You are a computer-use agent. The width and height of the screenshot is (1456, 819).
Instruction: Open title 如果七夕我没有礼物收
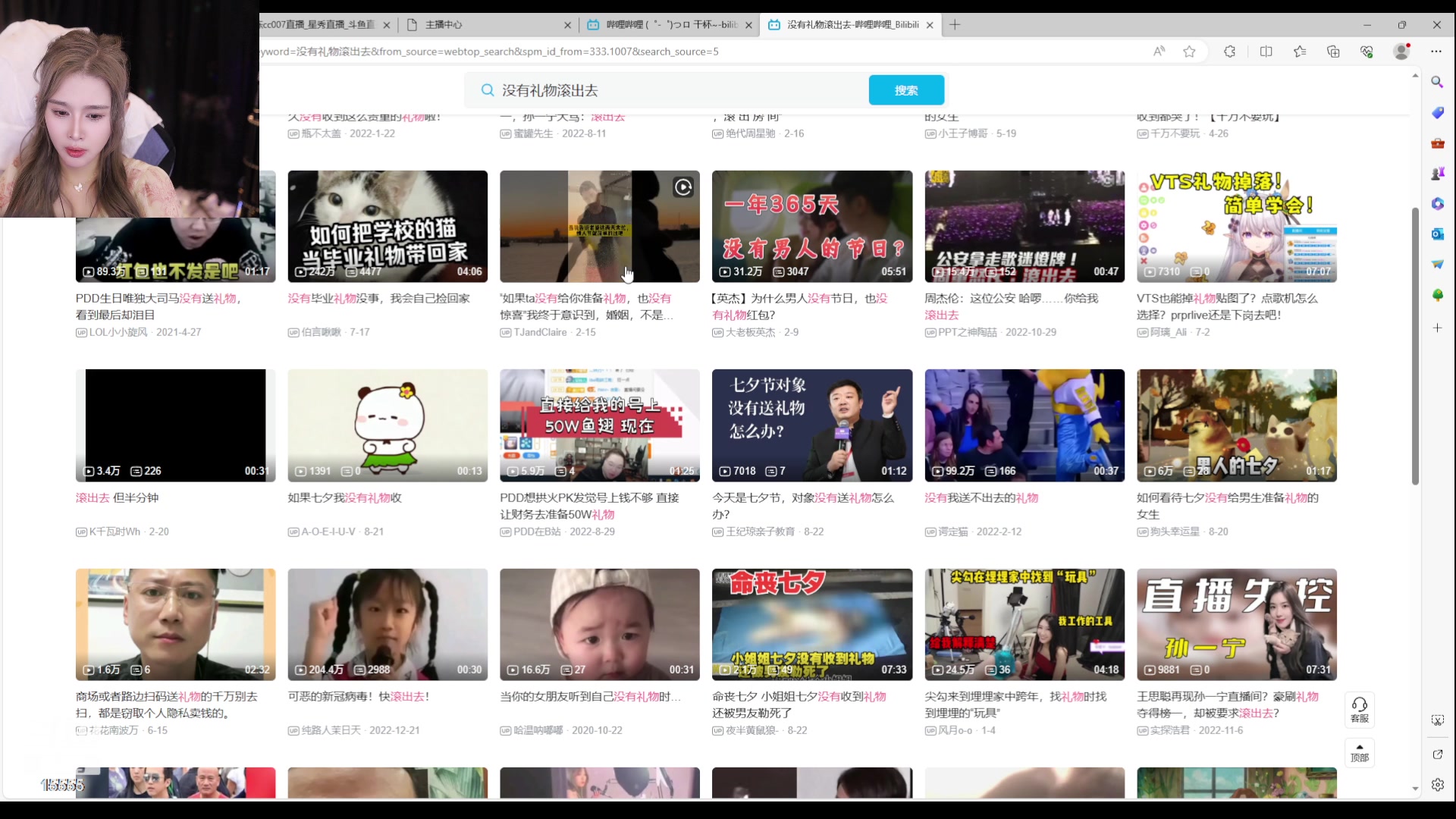point(345,498)
